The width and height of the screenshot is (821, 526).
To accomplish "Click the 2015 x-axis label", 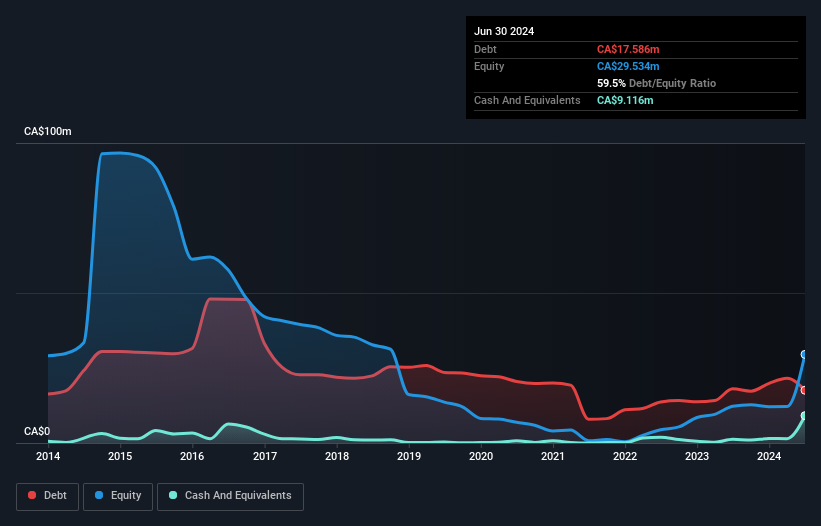I will click(120, 456).
